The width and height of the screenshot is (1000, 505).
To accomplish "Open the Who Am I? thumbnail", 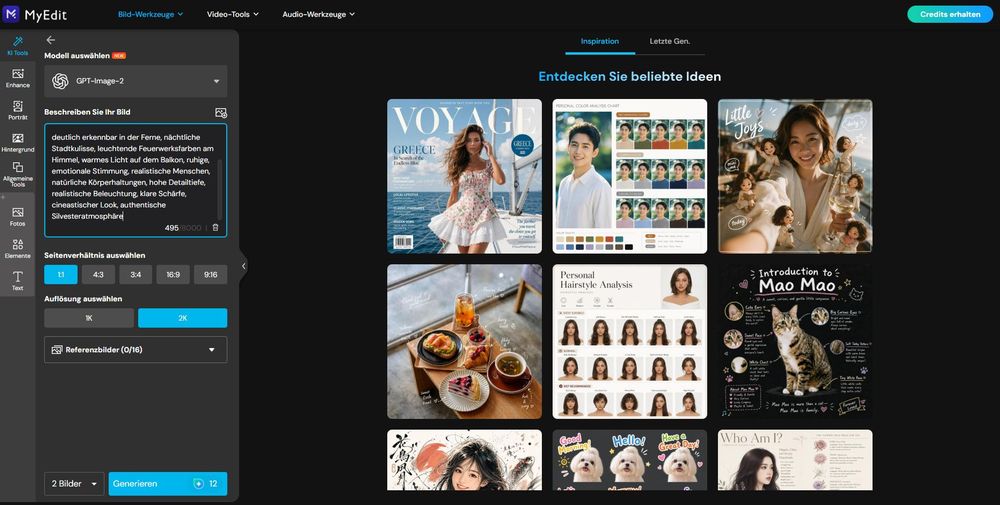I will [795, 460].
